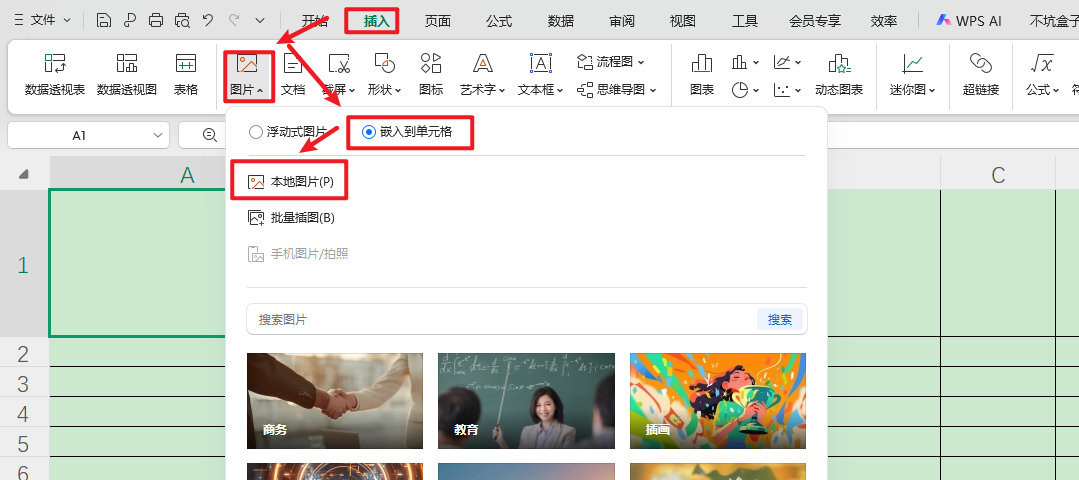1079x480 pixels.
Task: Click the select-all corner triangle
Action: coord(24,174)
